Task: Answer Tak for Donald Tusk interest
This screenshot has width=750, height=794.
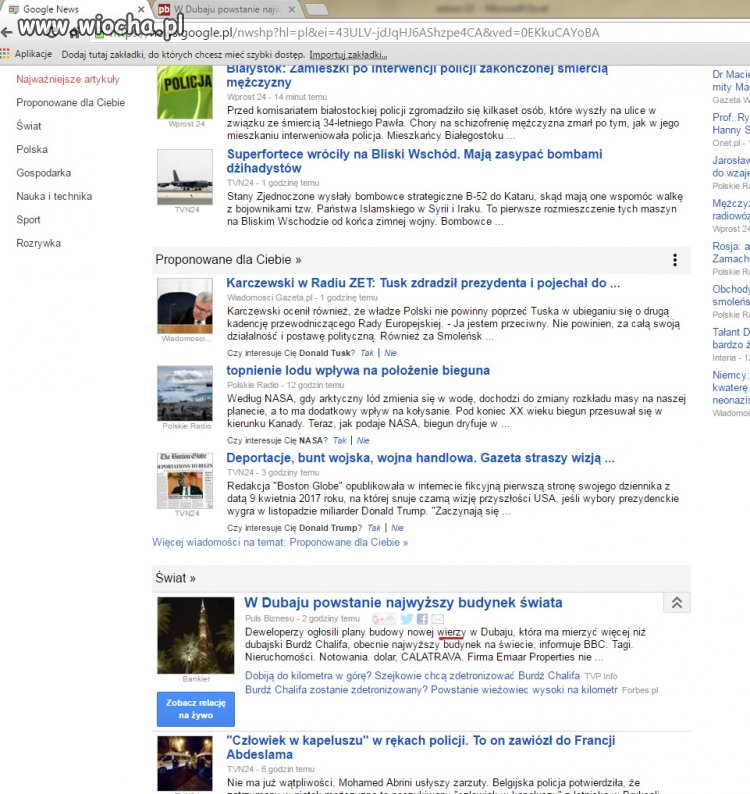Action: (367, 353)
